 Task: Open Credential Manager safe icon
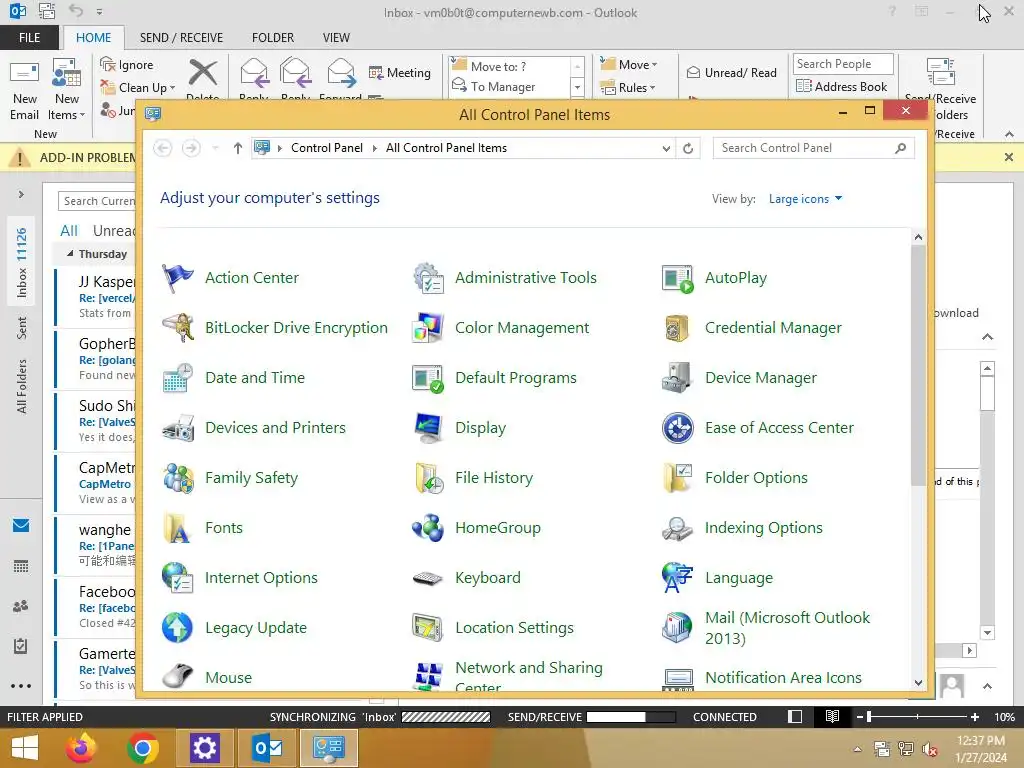[x=677, y=328]
